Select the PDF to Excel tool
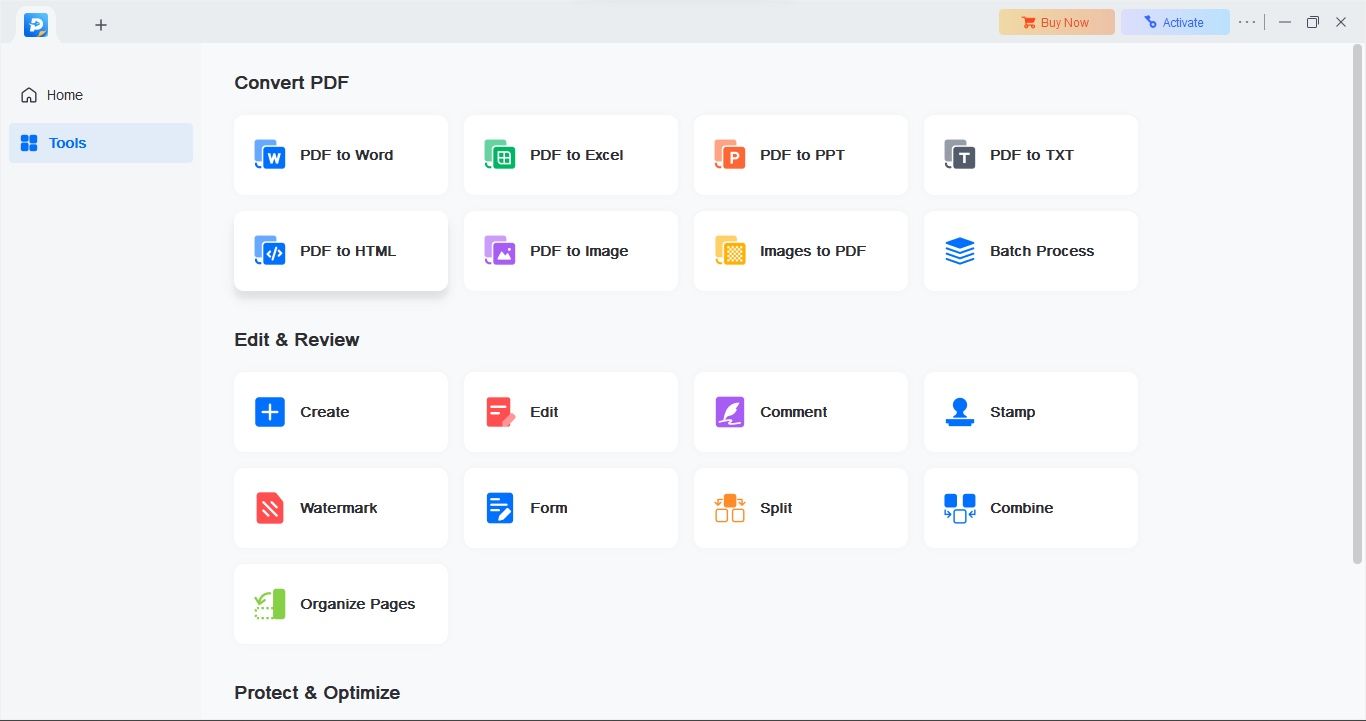The height and width of the screenshot is (721, 1366). pos(570,155)
